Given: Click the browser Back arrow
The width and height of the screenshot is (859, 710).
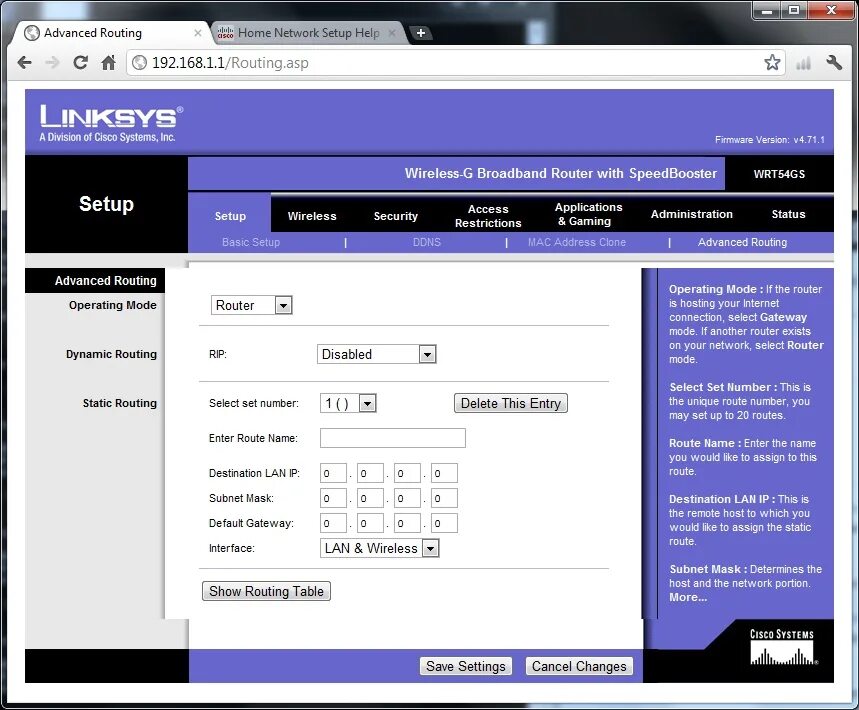Looking at the screenshot, I should [x=25, y=62].
